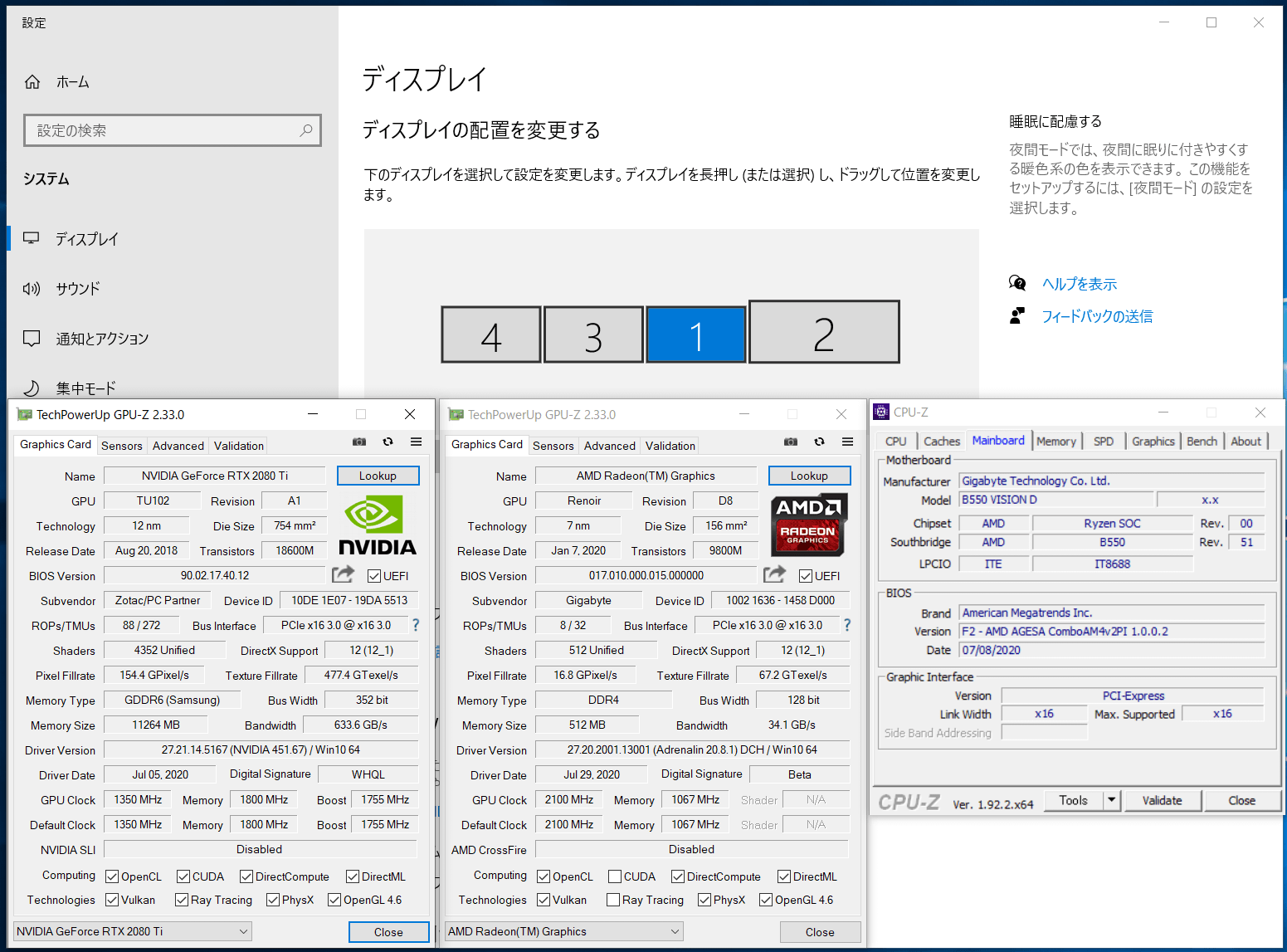Export NVIDIA BIOS with share arrow icon
The height and width of the screenshot is (952, 1287).
[343, 574]
